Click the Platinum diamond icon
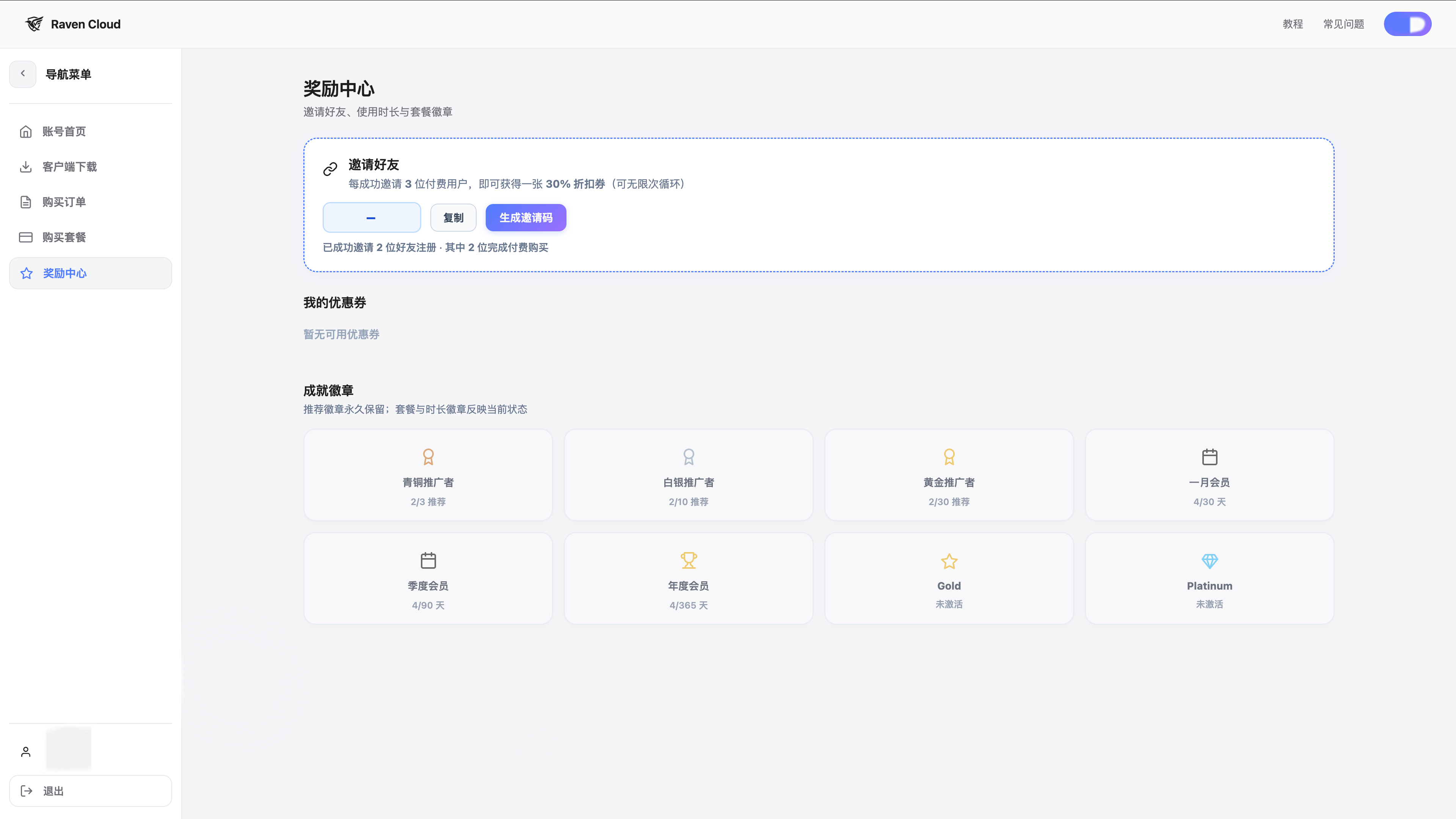Image resolution: width=1456 pixels, height=819 pixels. tap(1210, 561)
